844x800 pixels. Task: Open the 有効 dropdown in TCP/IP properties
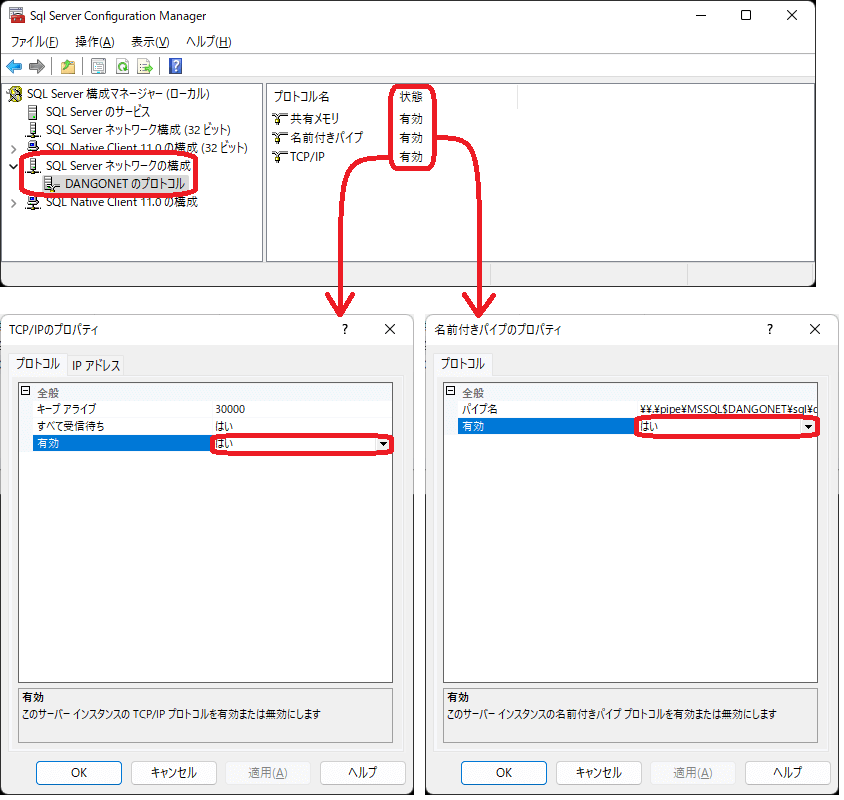tap(383, 444)
